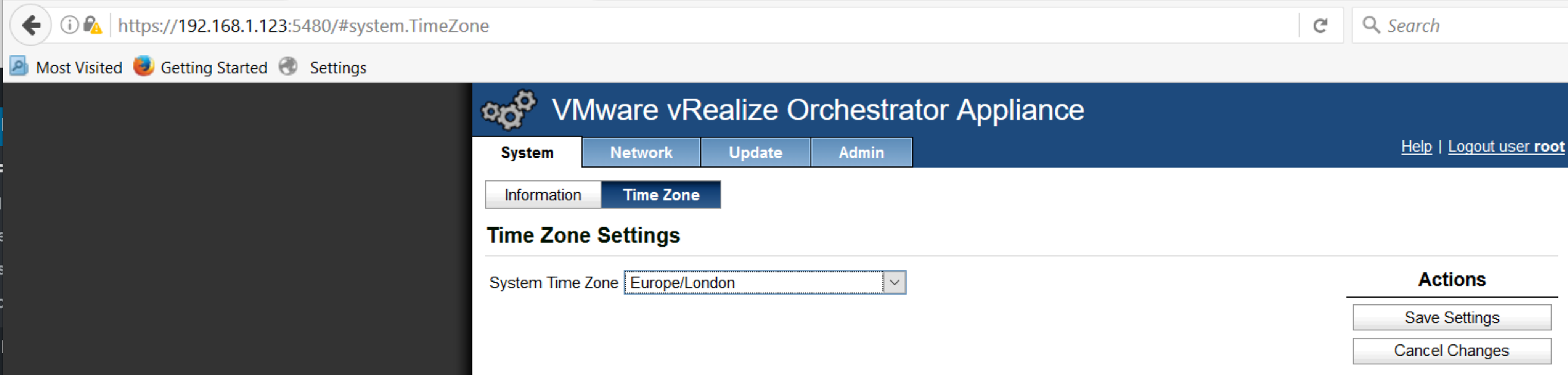Image resolution: width=1568 pixels, height=375 pixels.
Task: Click the page reload icon
Action: [1321, 26]
